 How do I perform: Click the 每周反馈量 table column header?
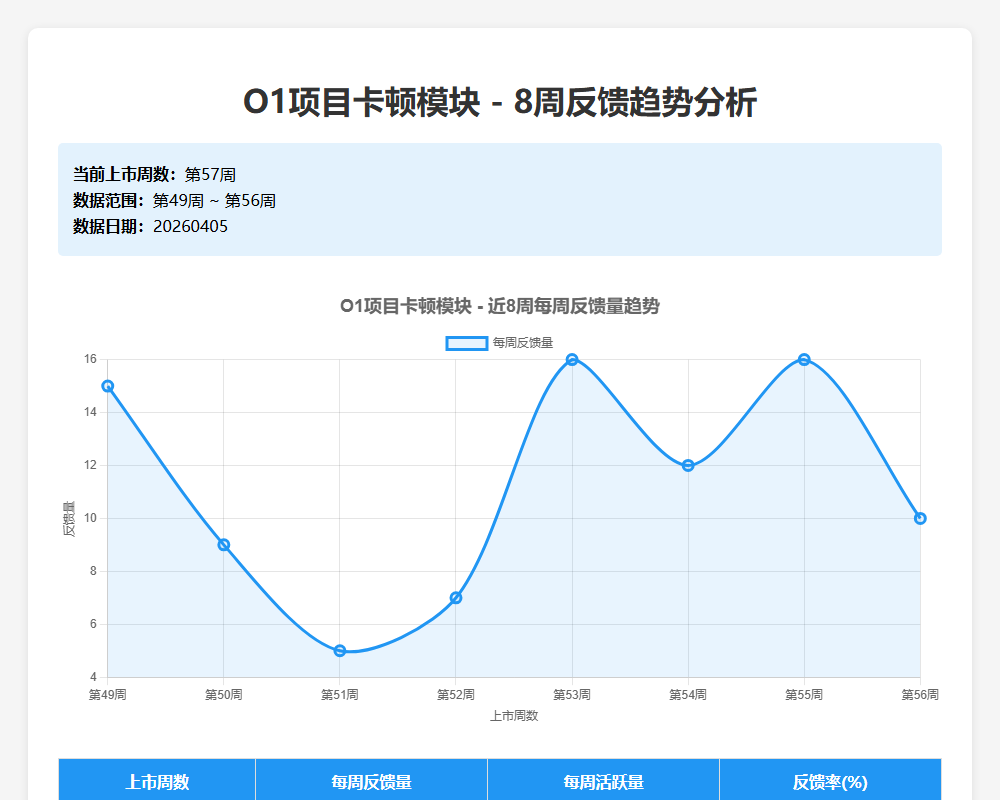click(371, 781)
